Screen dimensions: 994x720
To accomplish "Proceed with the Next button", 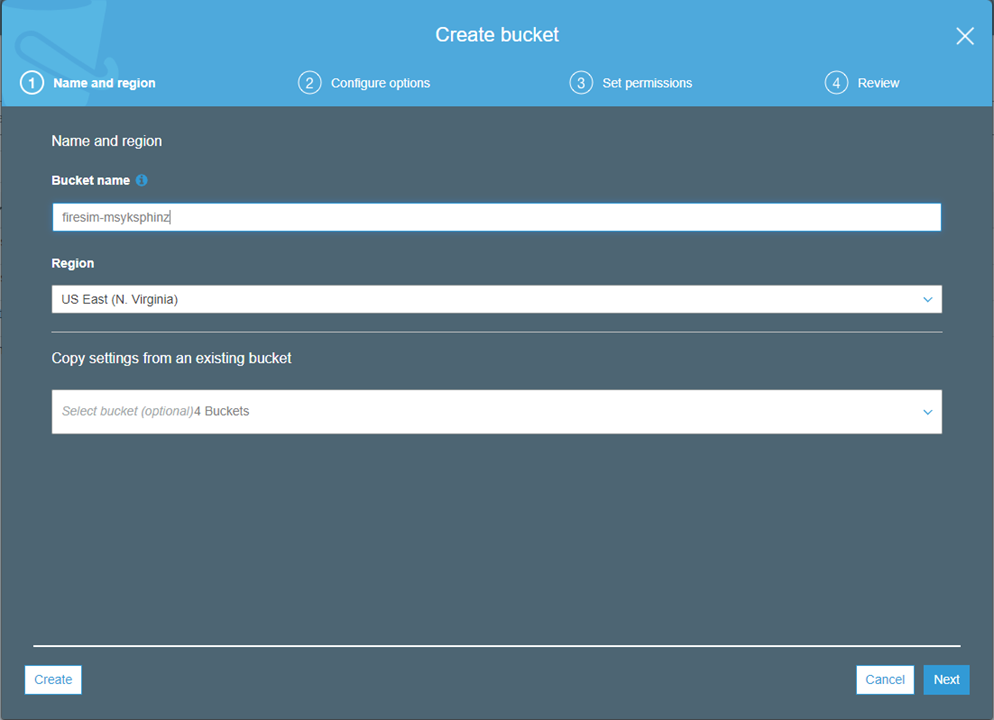I will click(x=946, y=680).
